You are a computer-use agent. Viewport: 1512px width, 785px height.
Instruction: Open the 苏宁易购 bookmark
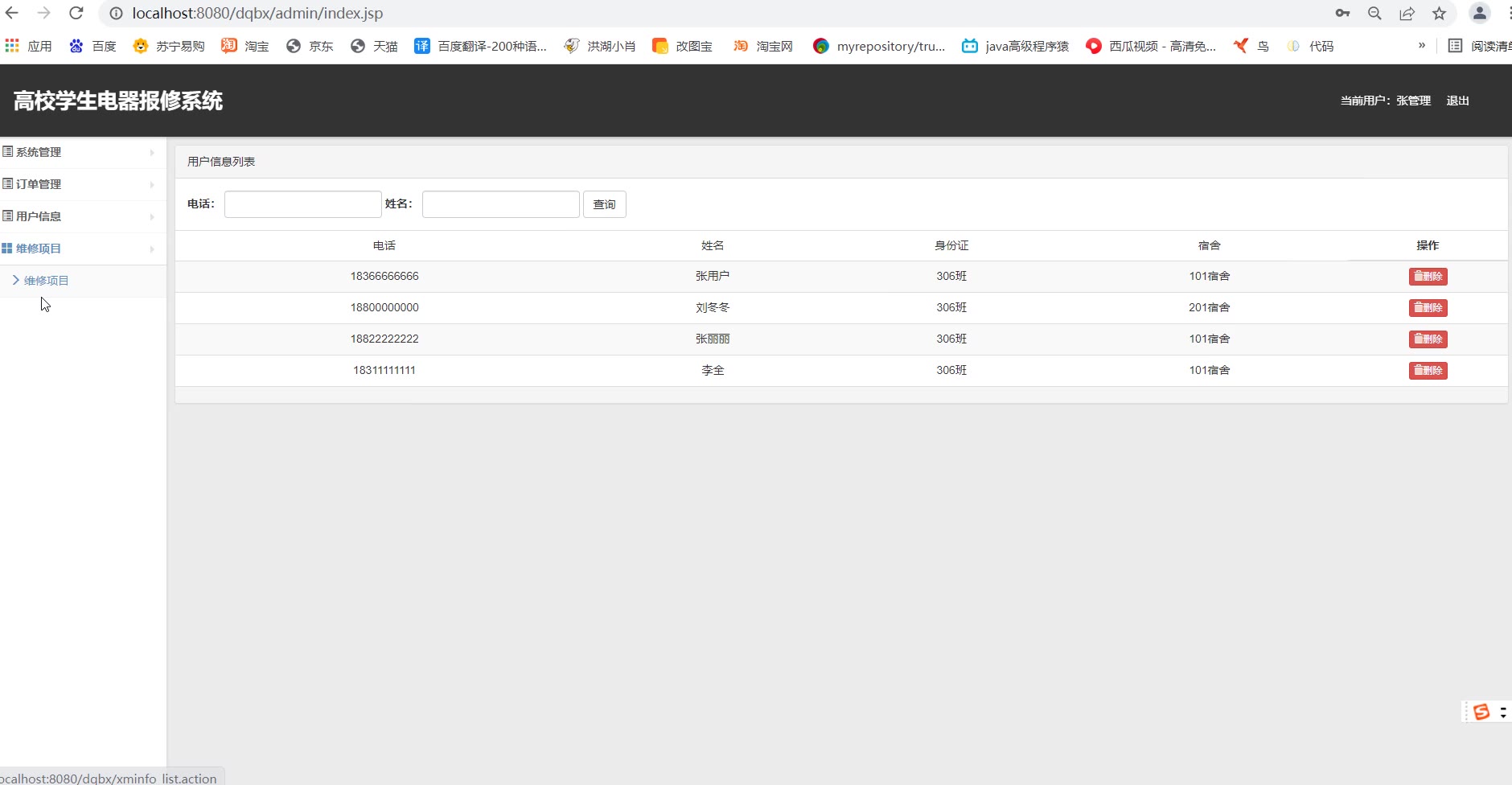pos(169,46)
